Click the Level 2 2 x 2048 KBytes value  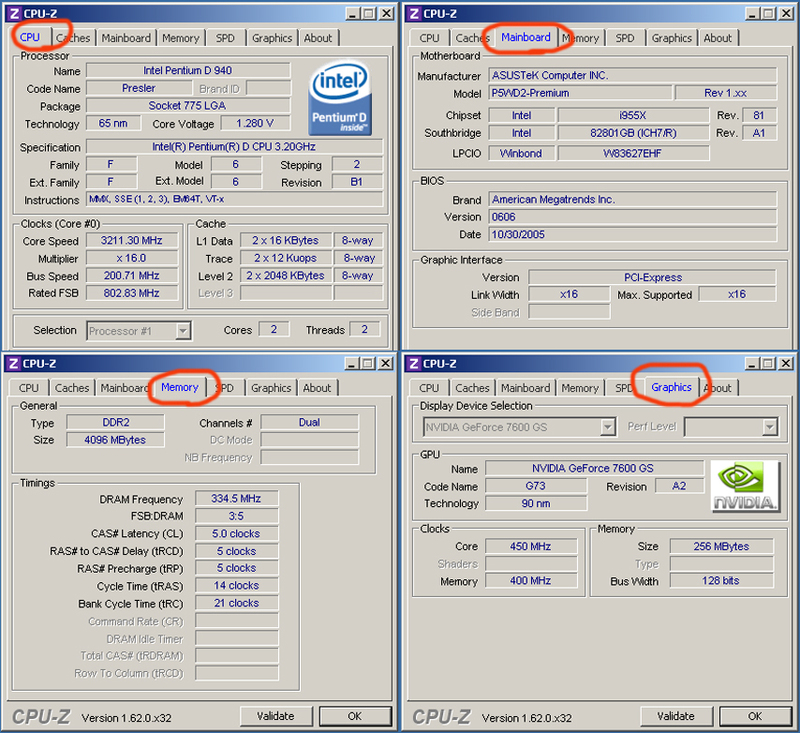[x=285, y=275]
